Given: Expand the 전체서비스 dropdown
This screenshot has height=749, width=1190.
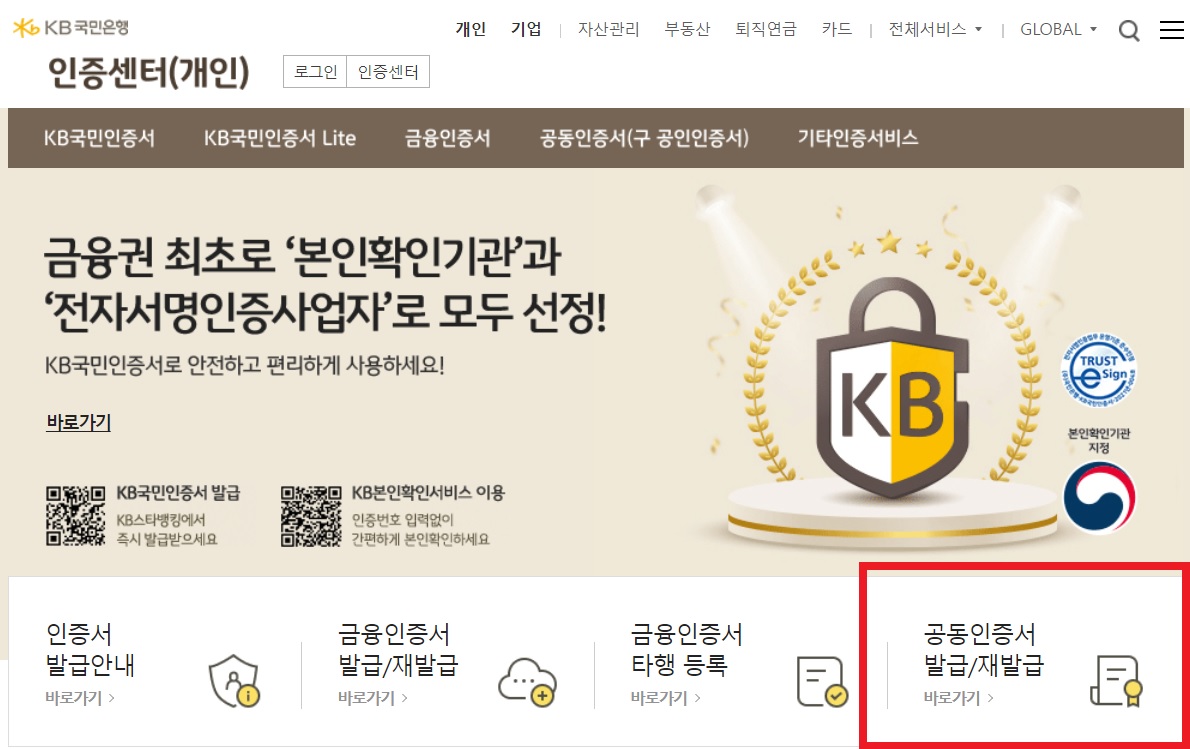Looking at the screenshot, I should click(x=935, y=29).
